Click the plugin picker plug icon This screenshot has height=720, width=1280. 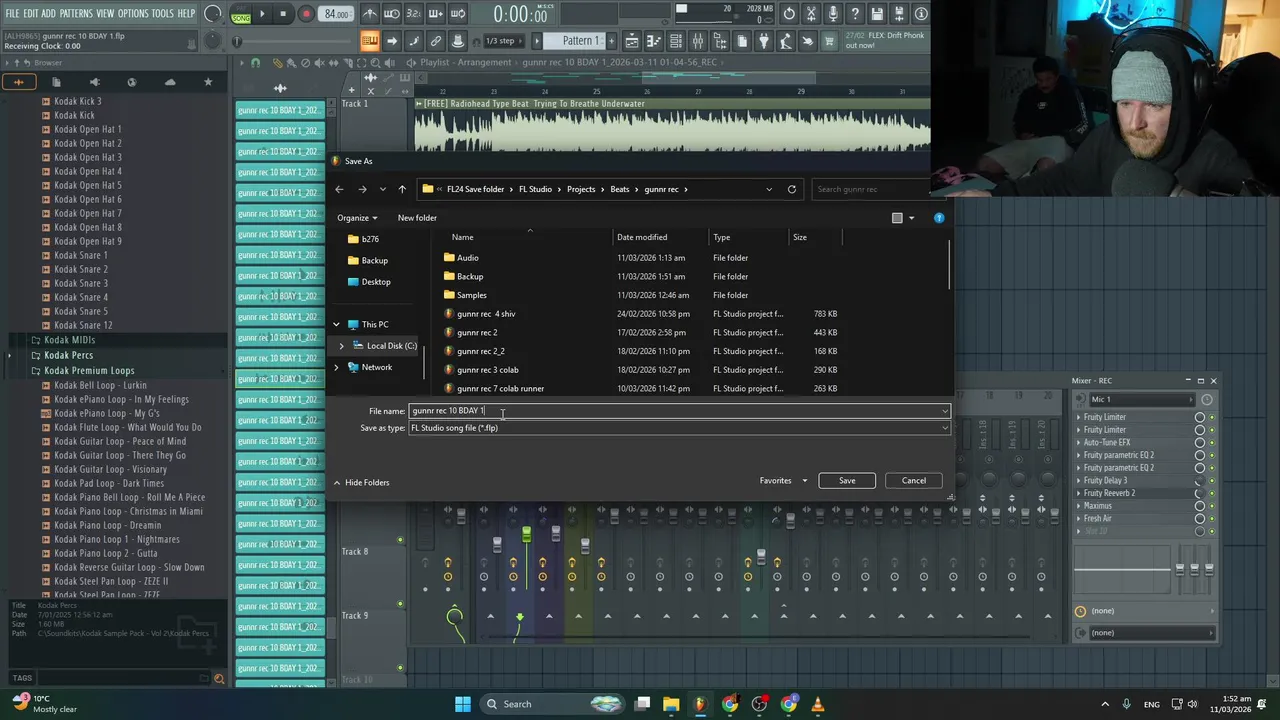[764, 41]
